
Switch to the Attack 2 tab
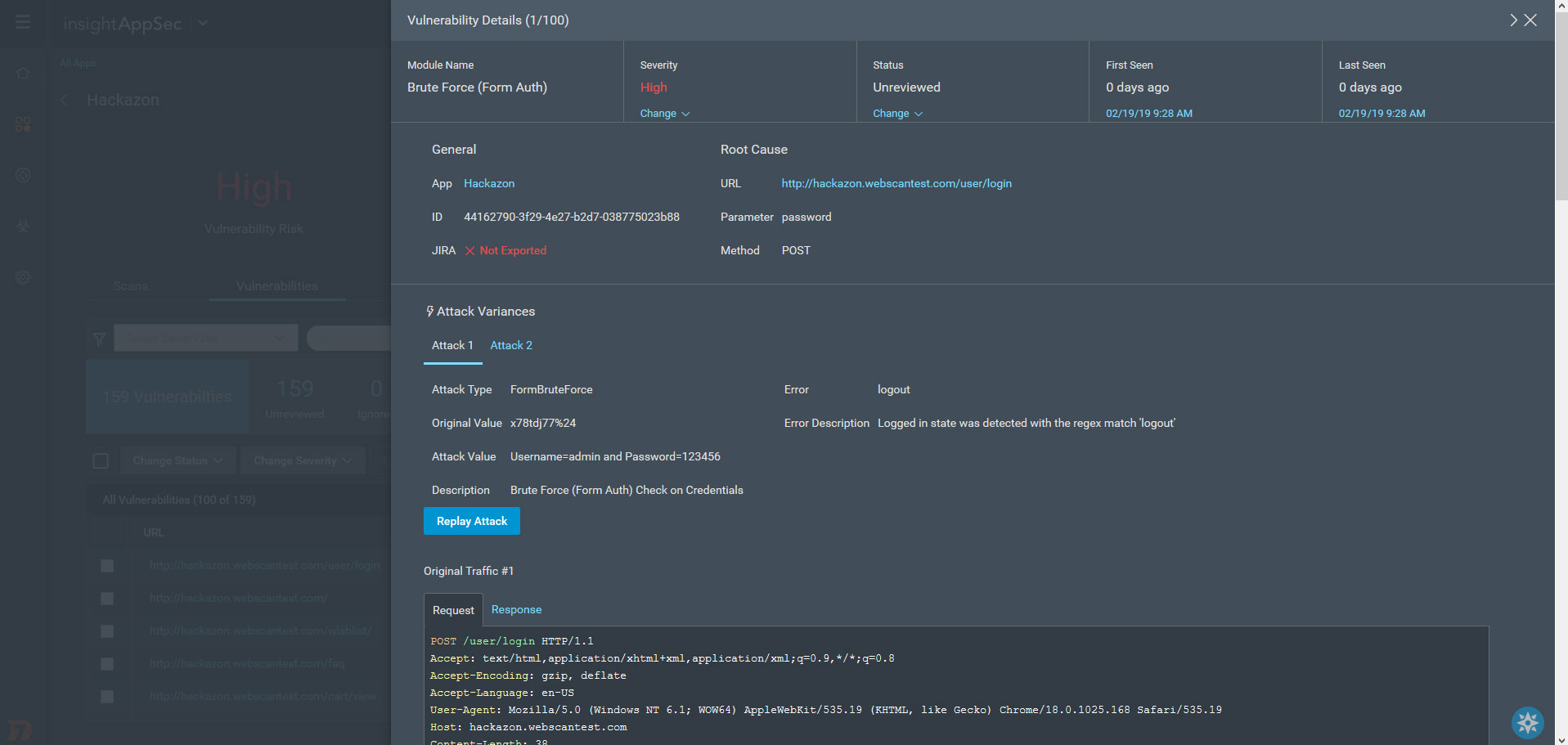511,346
